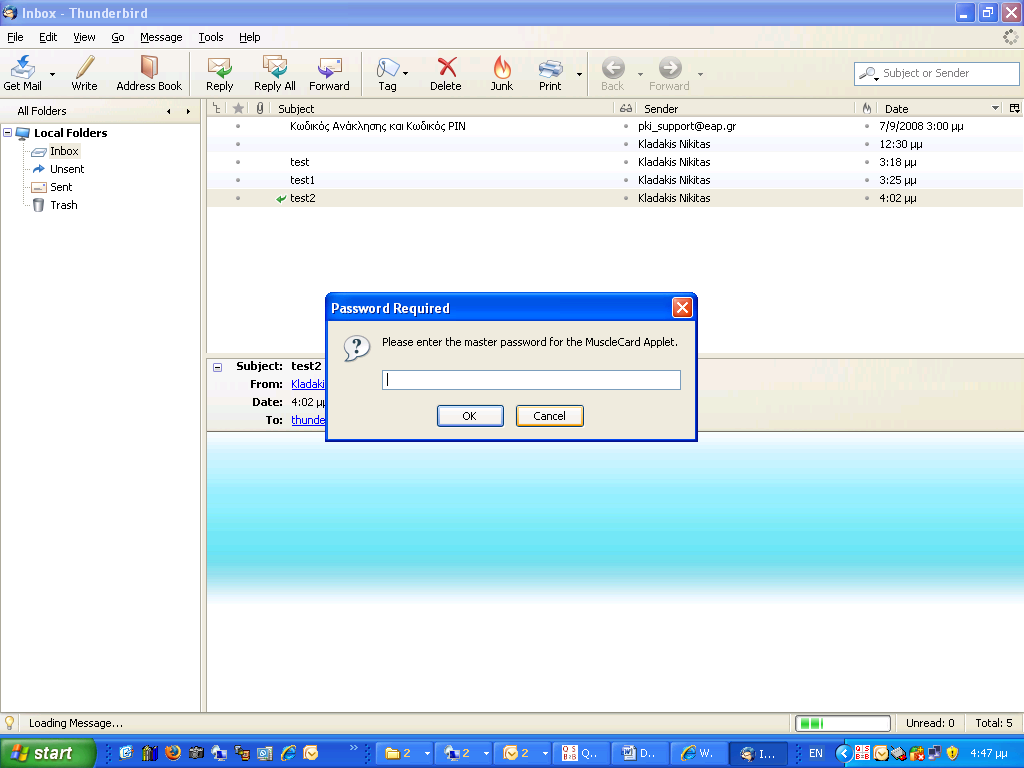This screenshot has width=1024, height=768.
Task: Star the pki_support@eap.gr message
Action: (238, 126)
